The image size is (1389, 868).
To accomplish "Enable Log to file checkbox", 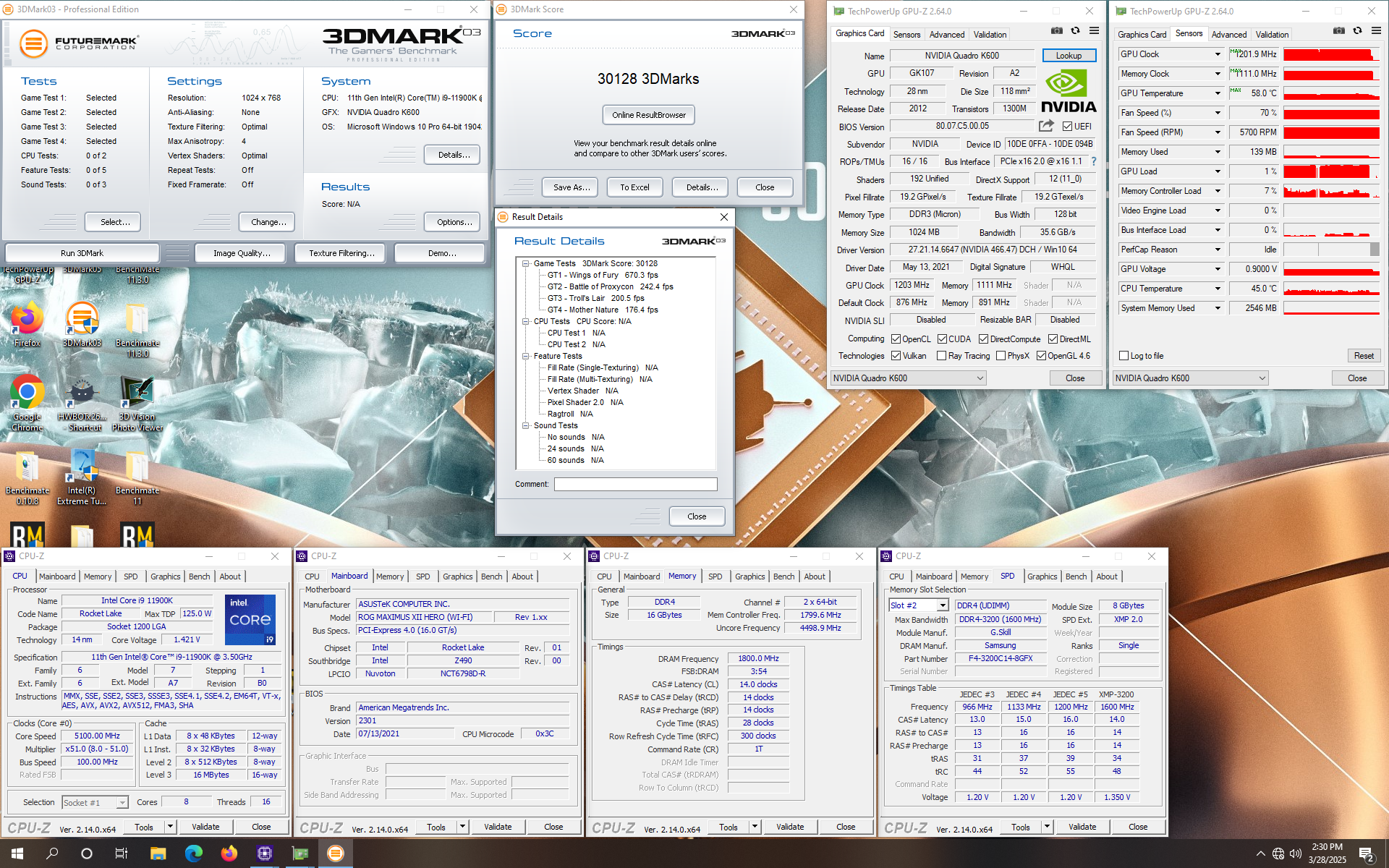I will click(1123, 355).
